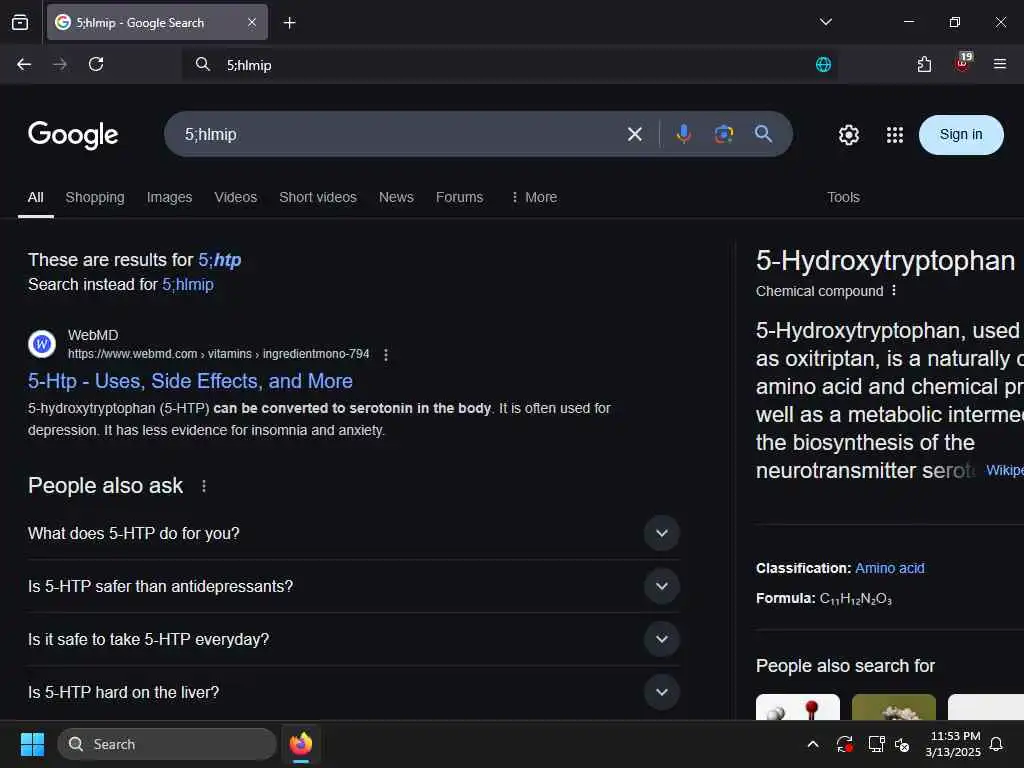Open the Google apps grid
The height and width of the screenshot is (768, 1024).
point(895,135)
